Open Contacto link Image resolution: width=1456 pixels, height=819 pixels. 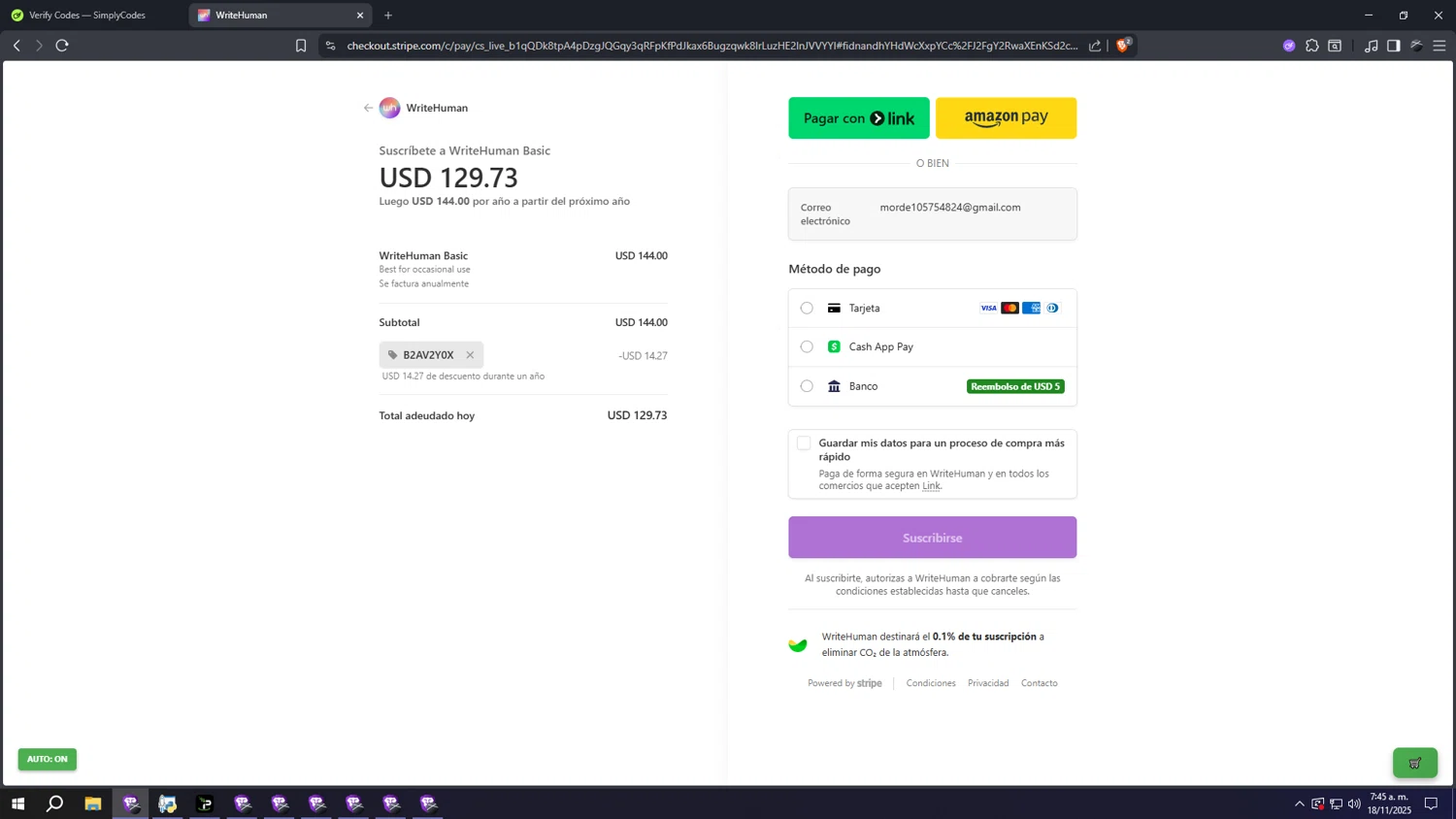tap(1040, 683)
